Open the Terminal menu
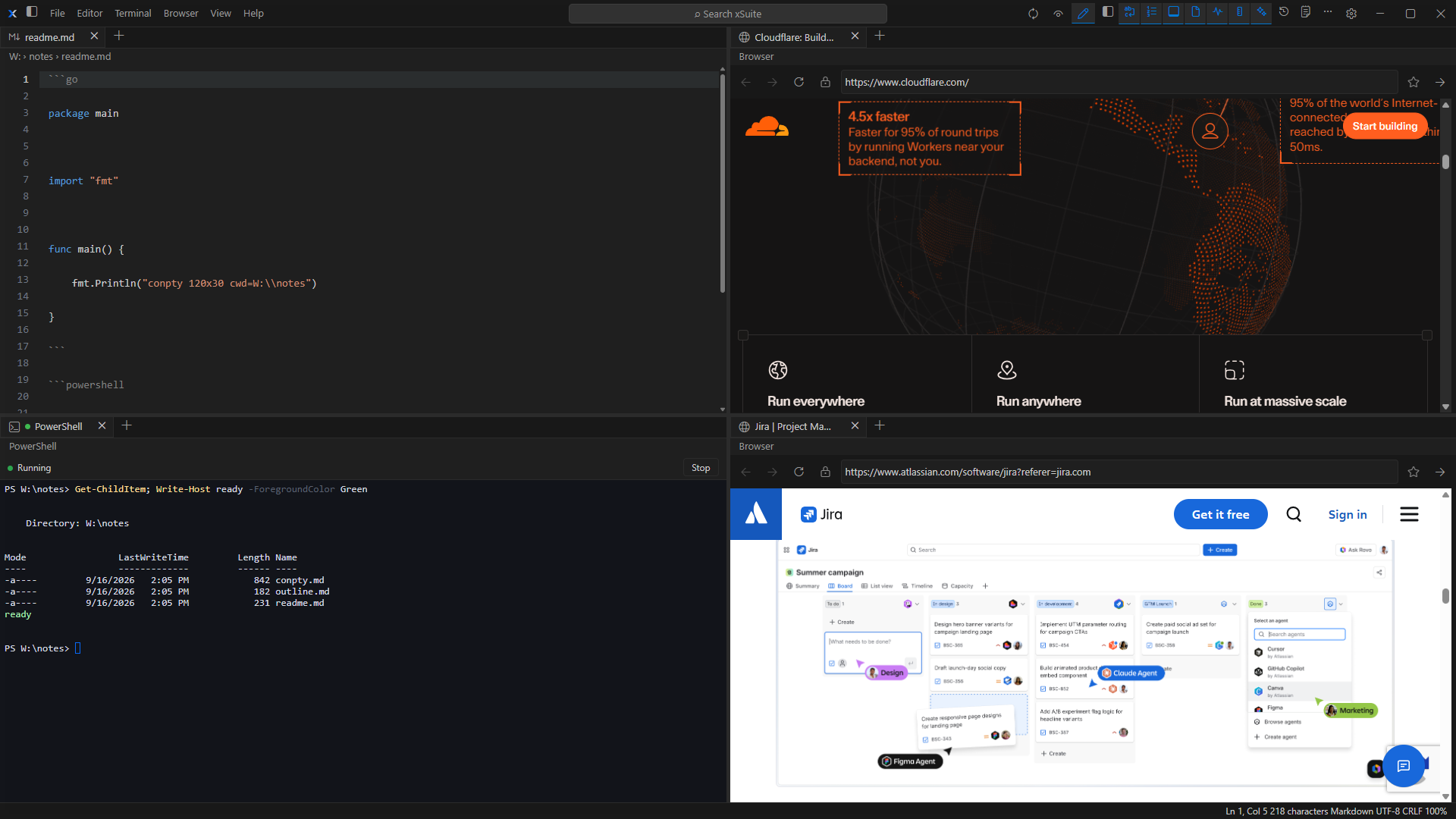The image size is (1456, 819). point(133,14)
